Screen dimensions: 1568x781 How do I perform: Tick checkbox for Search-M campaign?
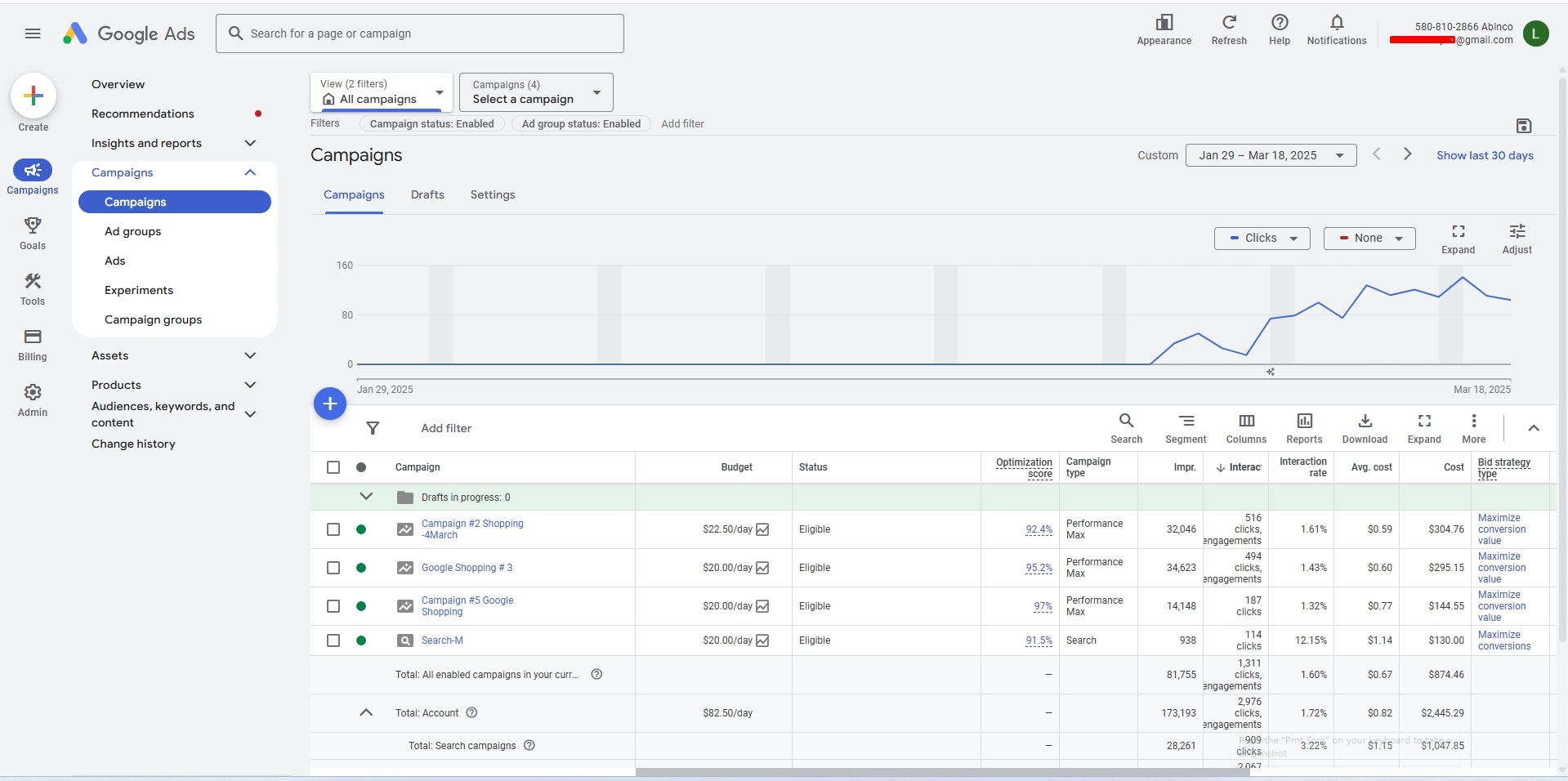(x=333, y=640)
